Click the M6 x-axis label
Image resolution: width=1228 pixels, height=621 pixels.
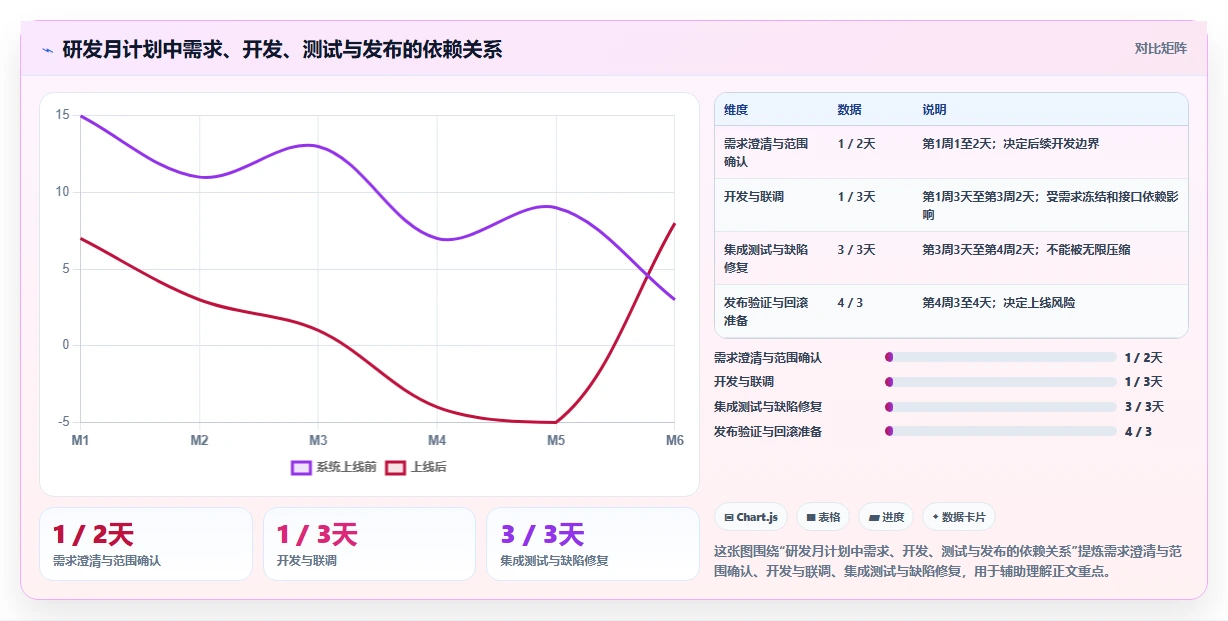tap(675, 440)
